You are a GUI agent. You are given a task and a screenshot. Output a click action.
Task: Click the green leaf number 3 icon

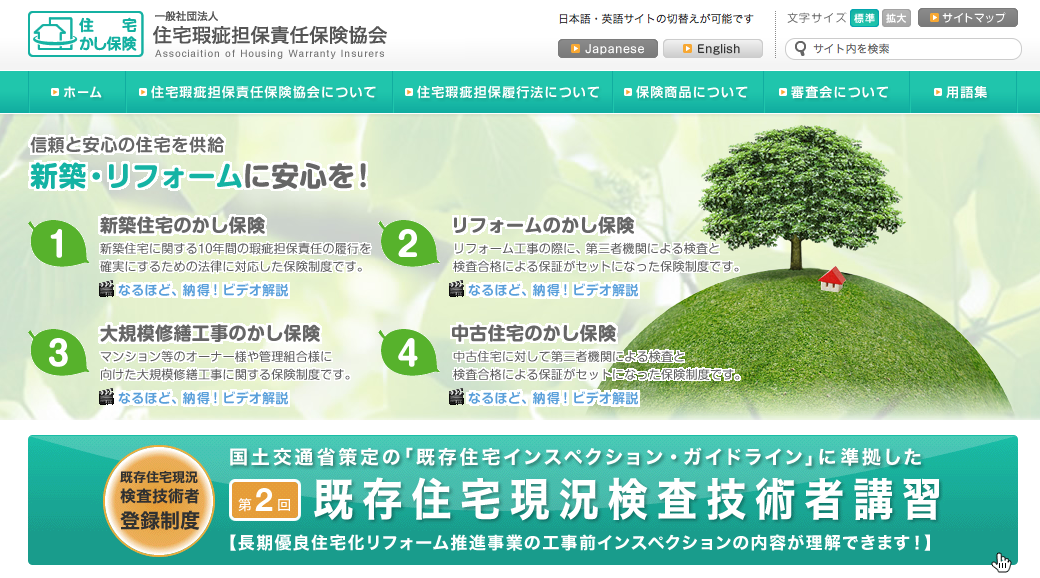58,352
